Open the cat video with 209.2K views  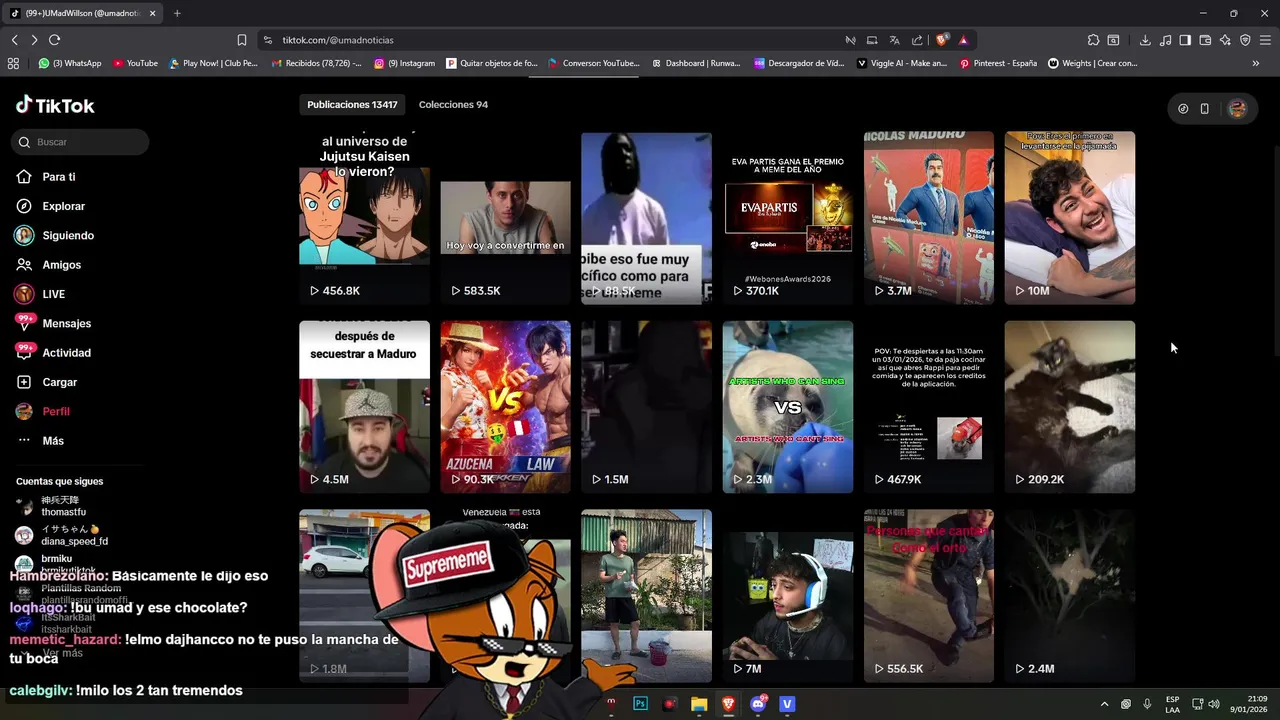point(1070,407)
